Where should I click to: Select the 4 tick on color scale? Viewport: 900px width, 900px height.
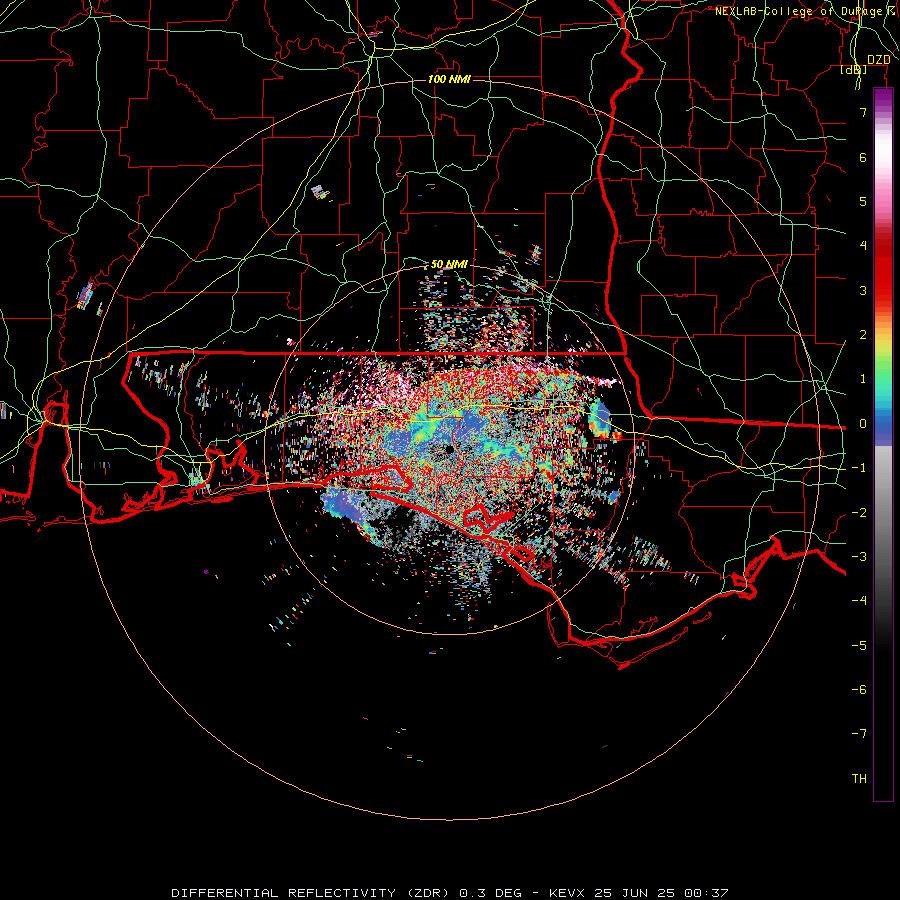(863, 246)
